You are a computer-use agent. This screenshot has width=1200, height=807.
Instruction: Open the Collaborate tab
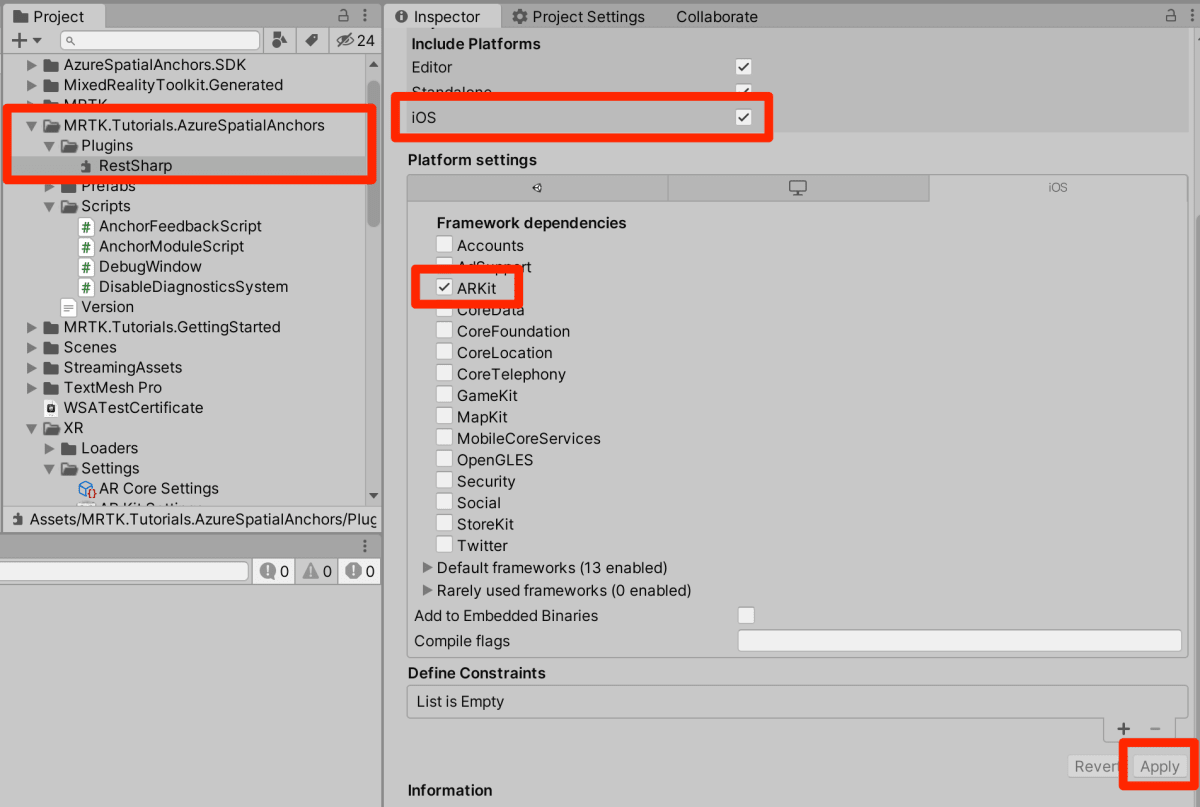[x=716, y=16]
